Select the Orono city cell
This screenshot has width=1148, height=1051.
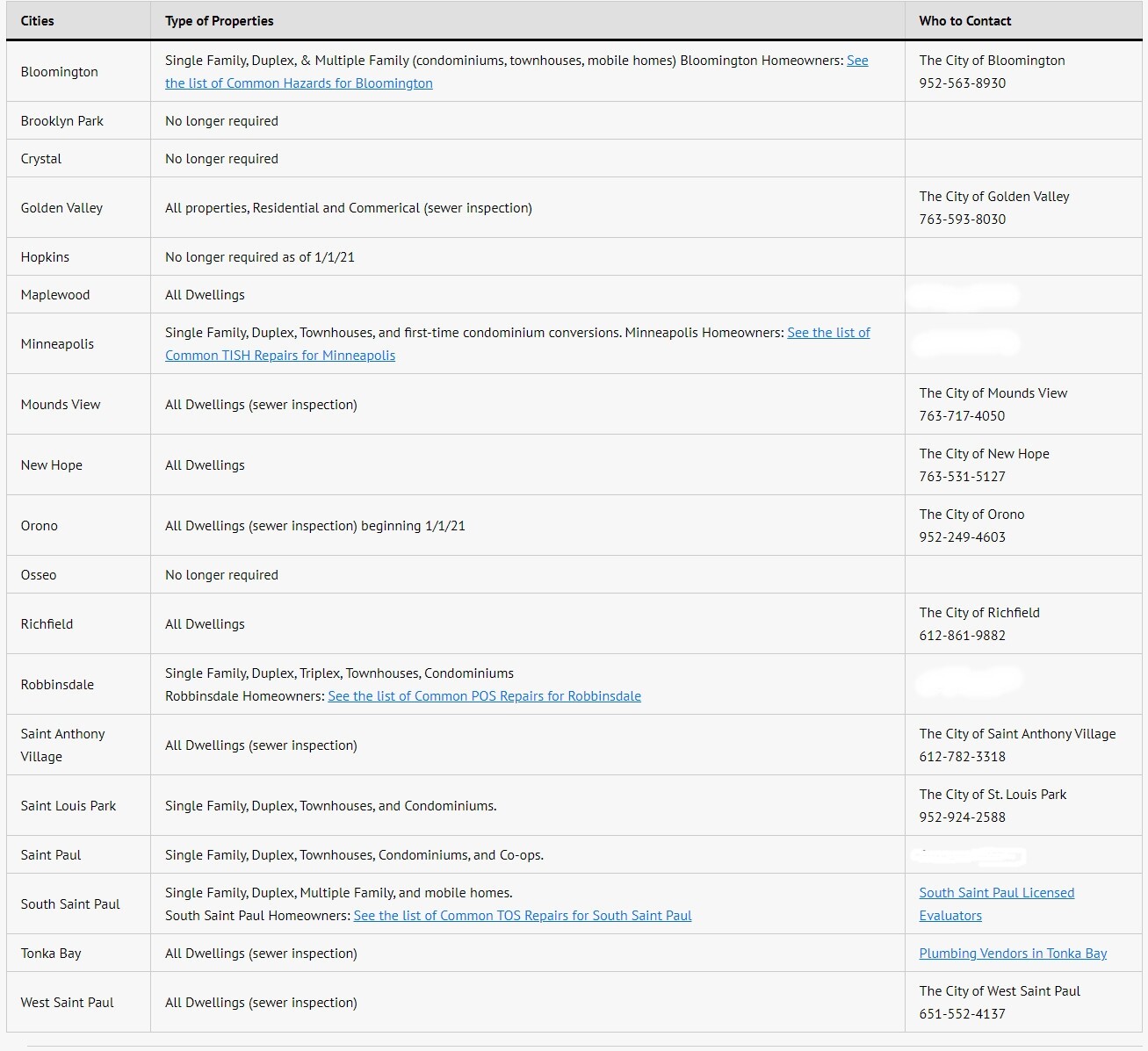click(78, 526)
